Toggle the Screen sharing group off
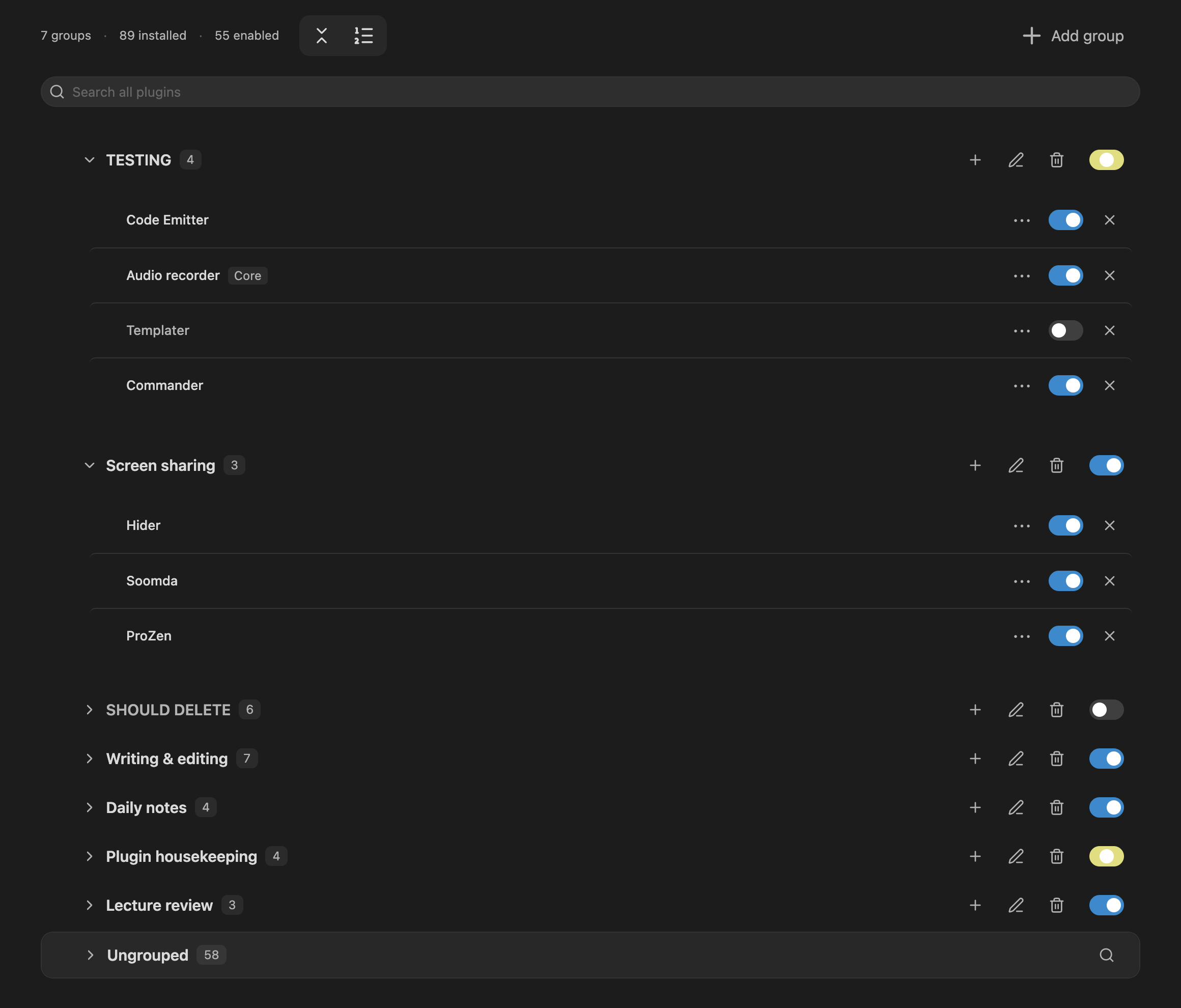This screenshot has height=1008, width=1181. pyautogui.click(x=1106, y=465)
